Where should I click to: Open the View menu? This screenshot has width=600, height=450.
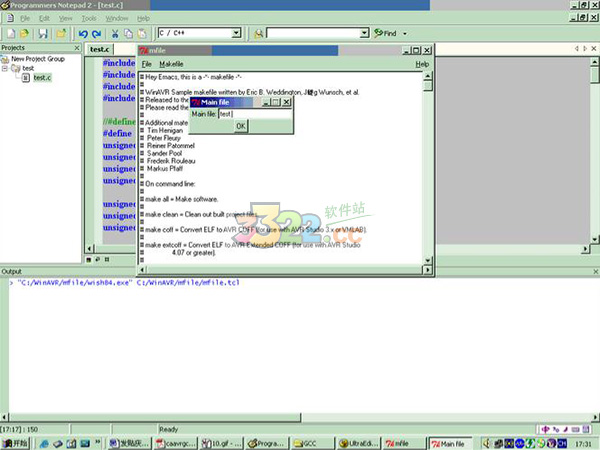click(x=65, y=18)
